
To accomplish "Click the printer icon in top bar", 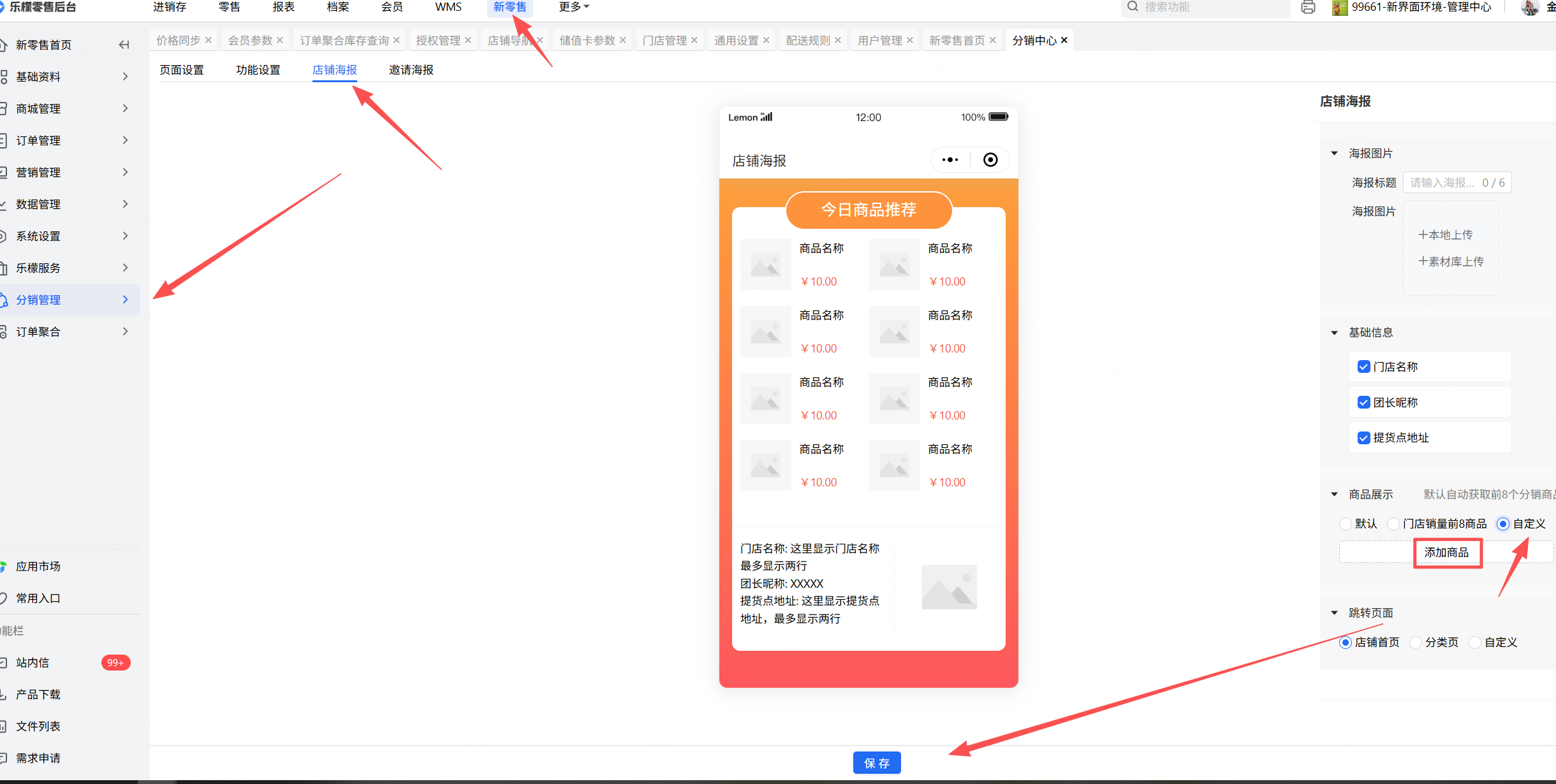I will pyautogui.click(x=1308, y=8).
